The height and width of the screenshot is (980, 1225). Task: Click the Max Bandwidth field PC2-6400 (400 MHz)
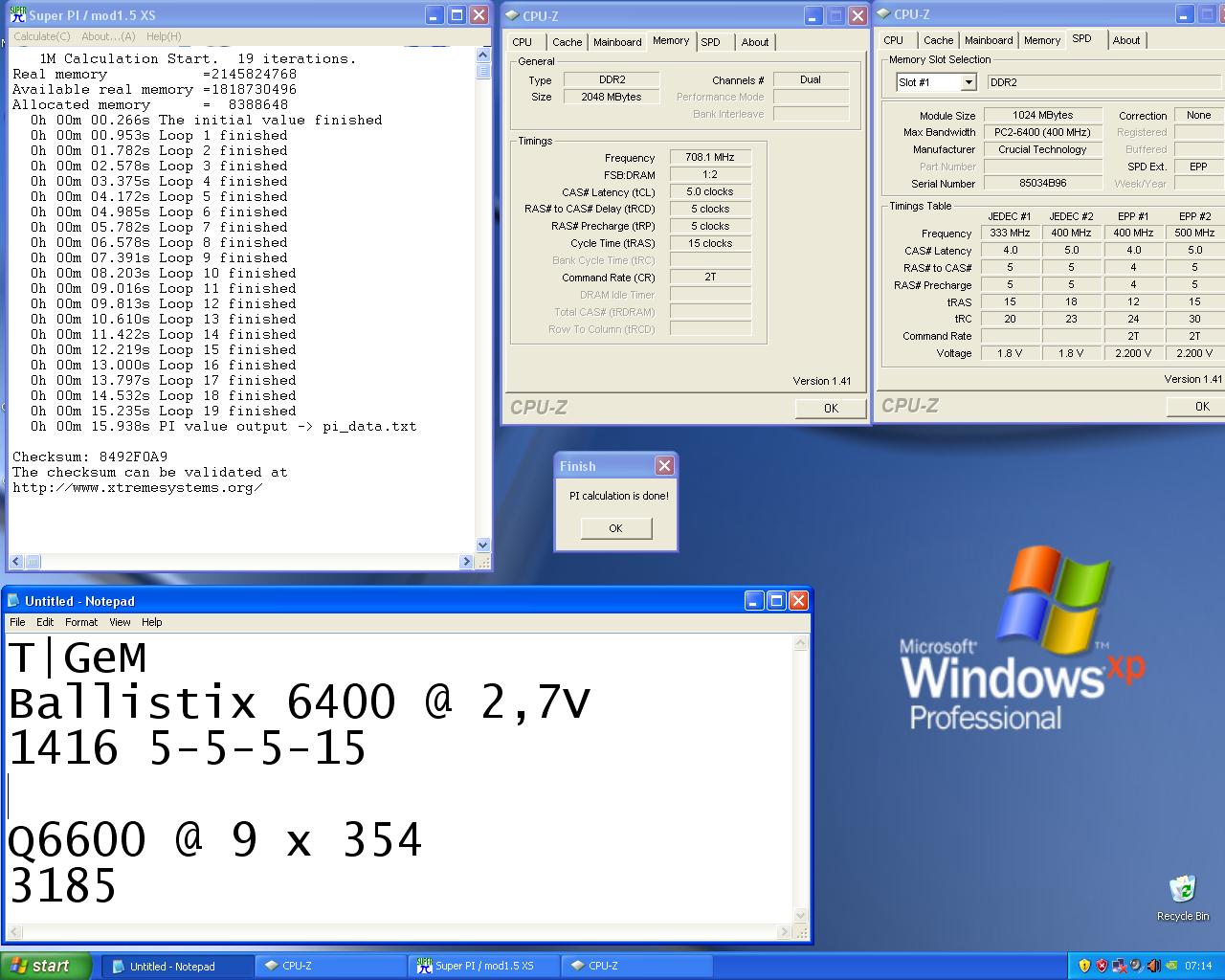(1043, 132)
